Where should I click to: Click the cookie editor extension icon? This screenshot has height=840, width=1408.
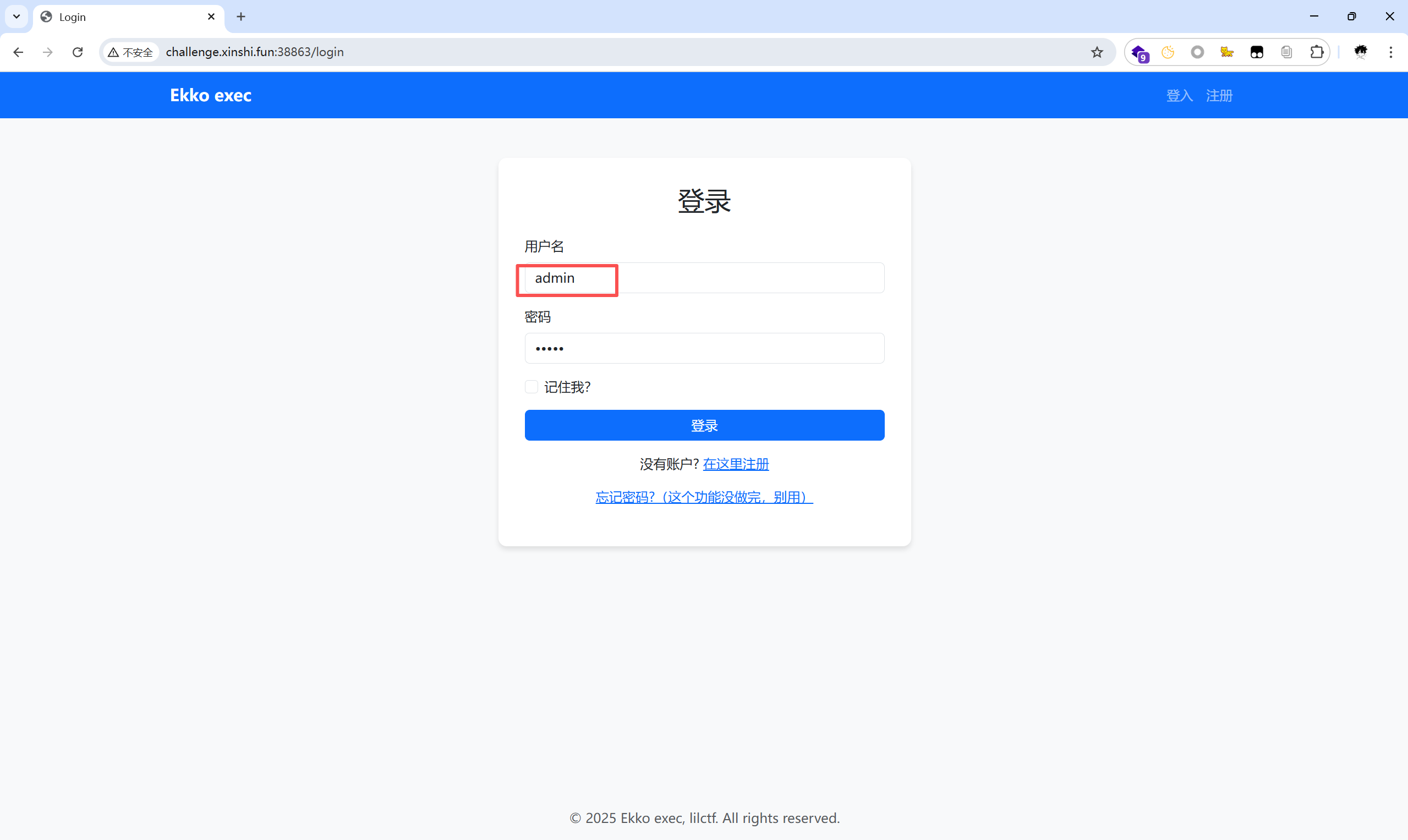[1168, 53]
